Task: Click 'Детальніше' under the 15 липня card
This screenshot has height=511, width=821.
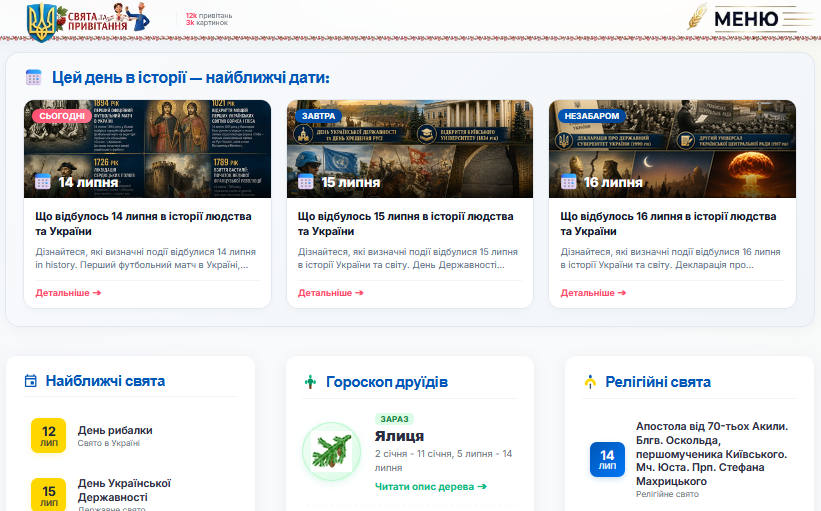Action: (x=331, y=293)
